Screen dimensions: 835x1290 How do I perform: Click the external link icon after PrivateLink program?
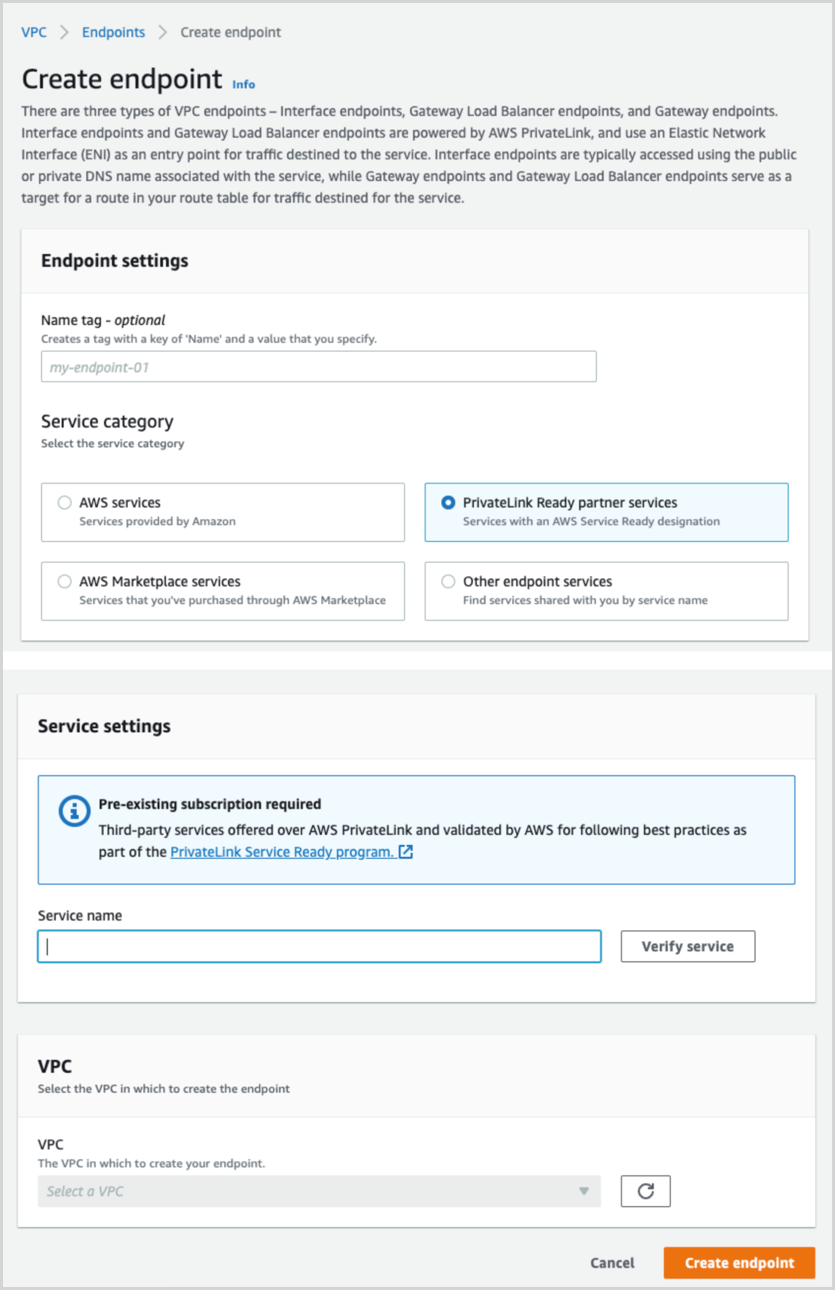coord(406,852)
